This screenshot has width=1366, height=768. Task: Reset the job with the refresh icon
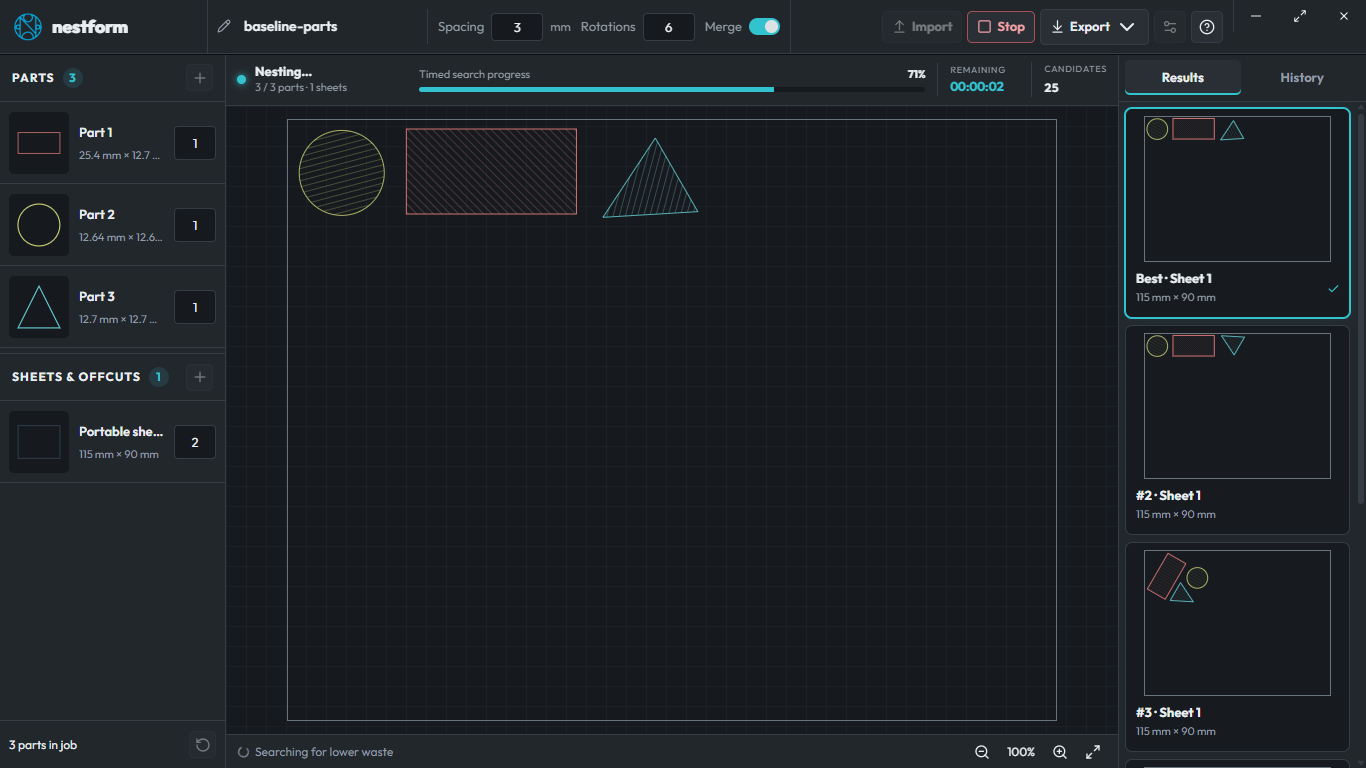203,745
